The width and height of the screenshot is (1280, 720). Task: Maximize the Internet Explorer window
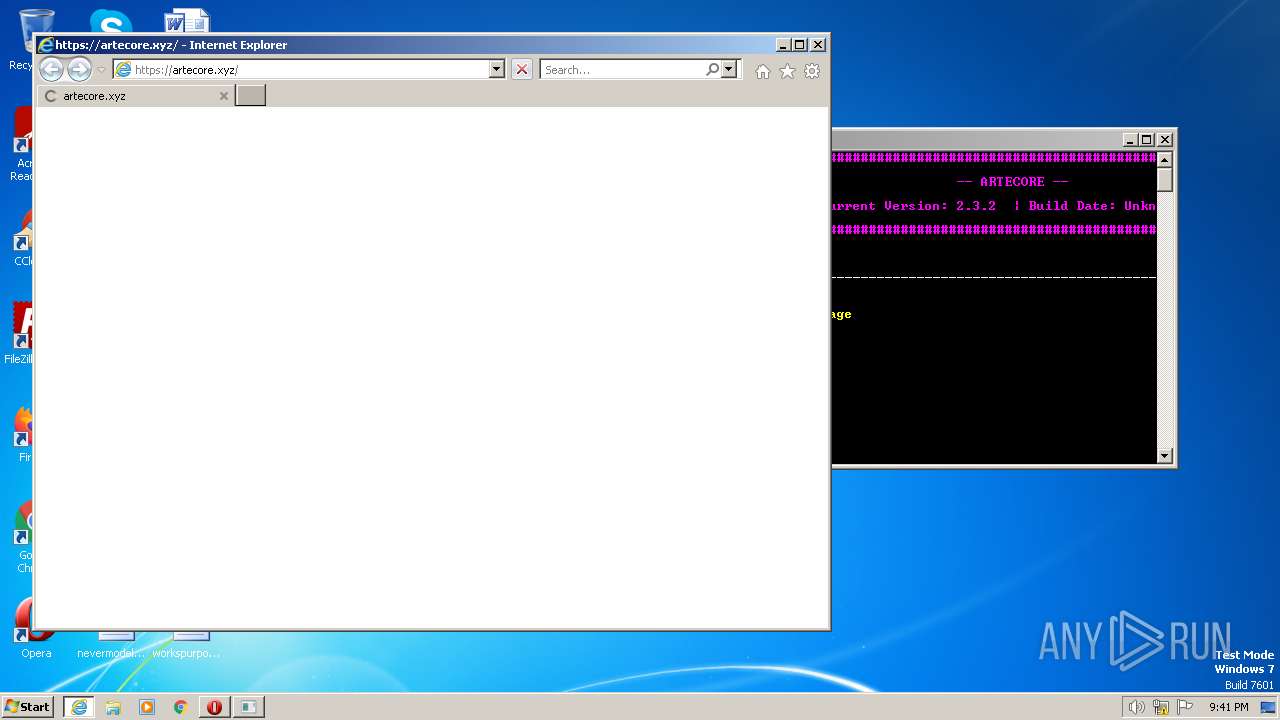pos(800,45)
